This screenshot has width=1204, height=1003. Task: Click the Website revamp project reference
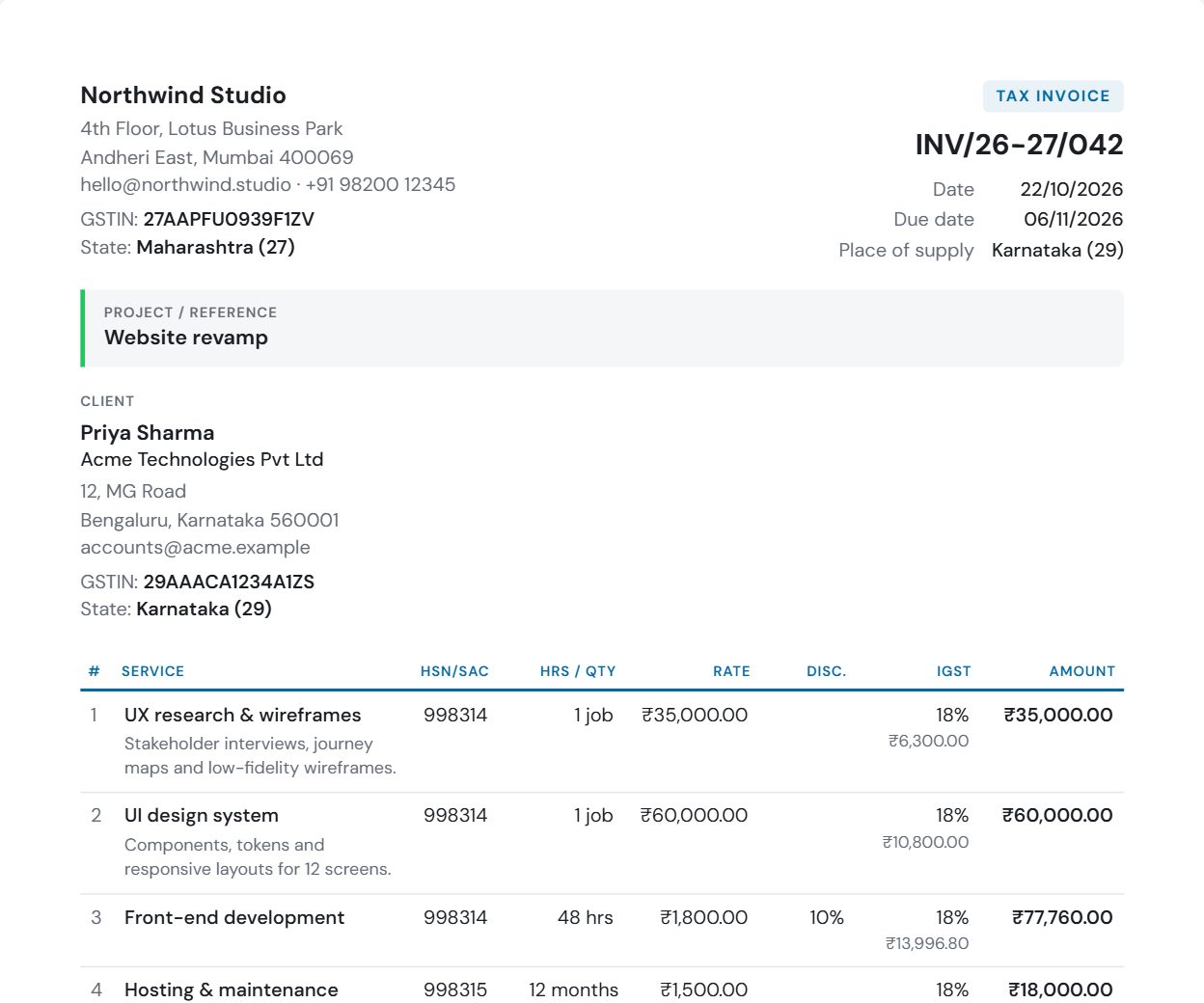coord(186,338)
